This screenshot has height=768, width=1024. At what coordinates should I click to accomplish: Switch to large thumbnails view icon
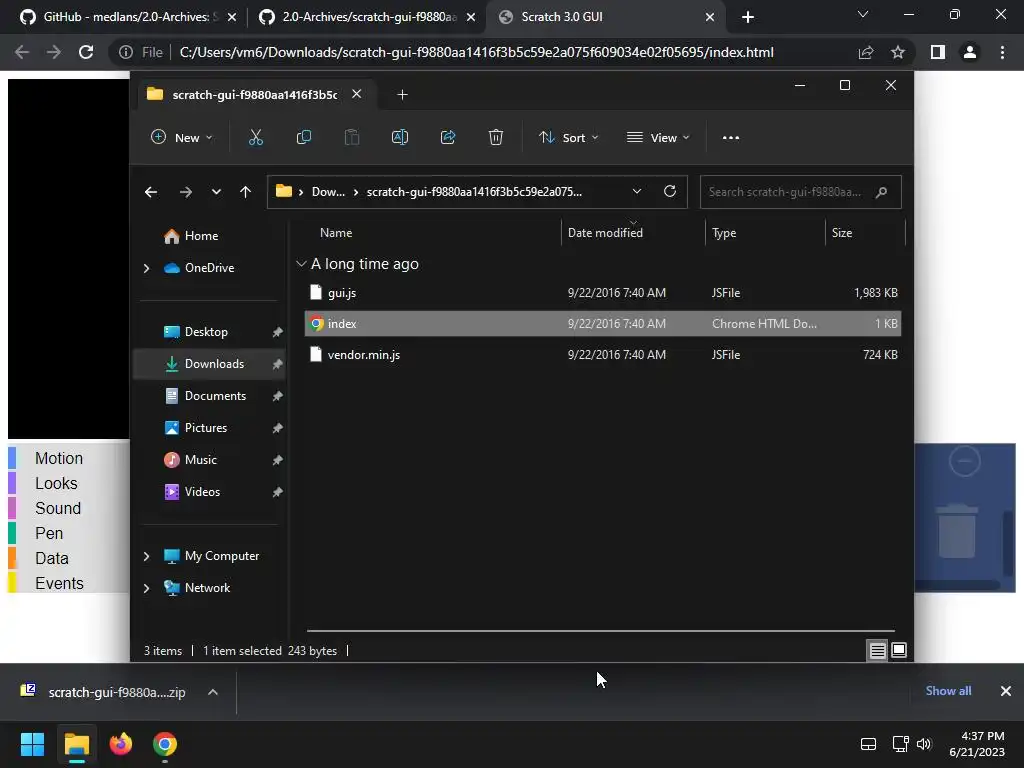[x=899, y=650]
